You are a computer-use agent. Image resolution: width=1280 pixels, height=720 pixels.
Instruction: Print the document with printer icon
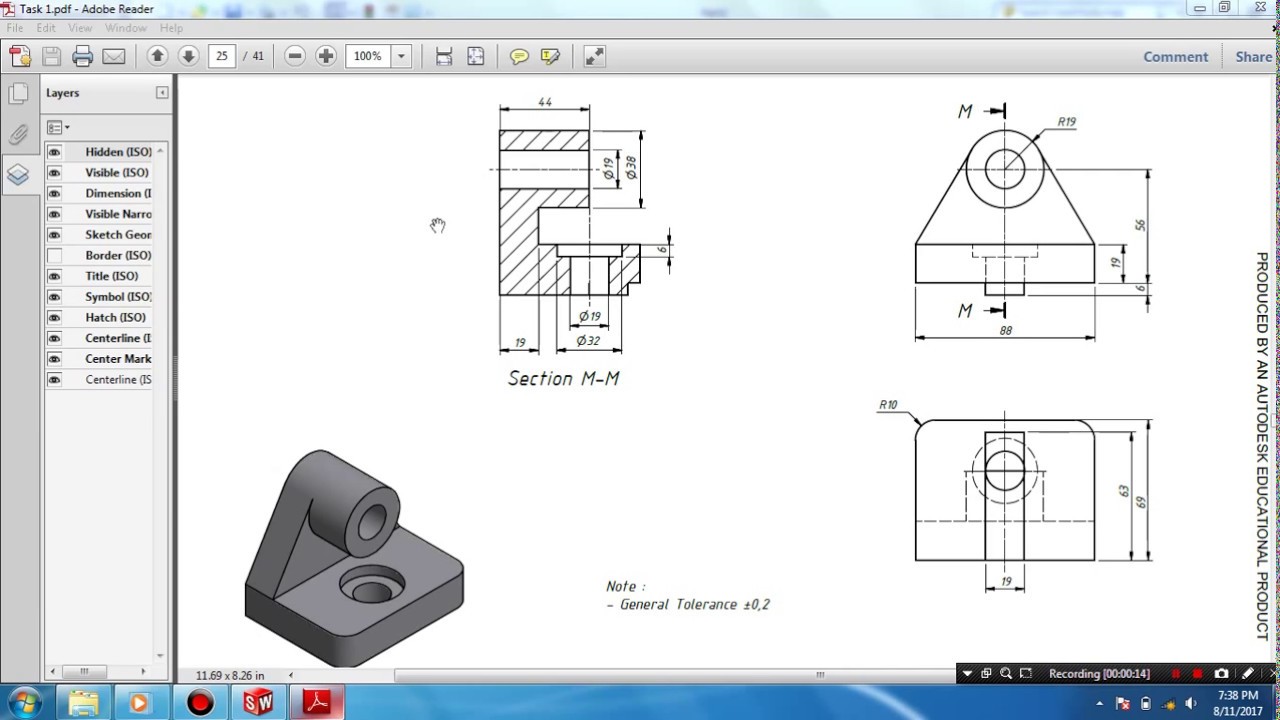[83, 57]
